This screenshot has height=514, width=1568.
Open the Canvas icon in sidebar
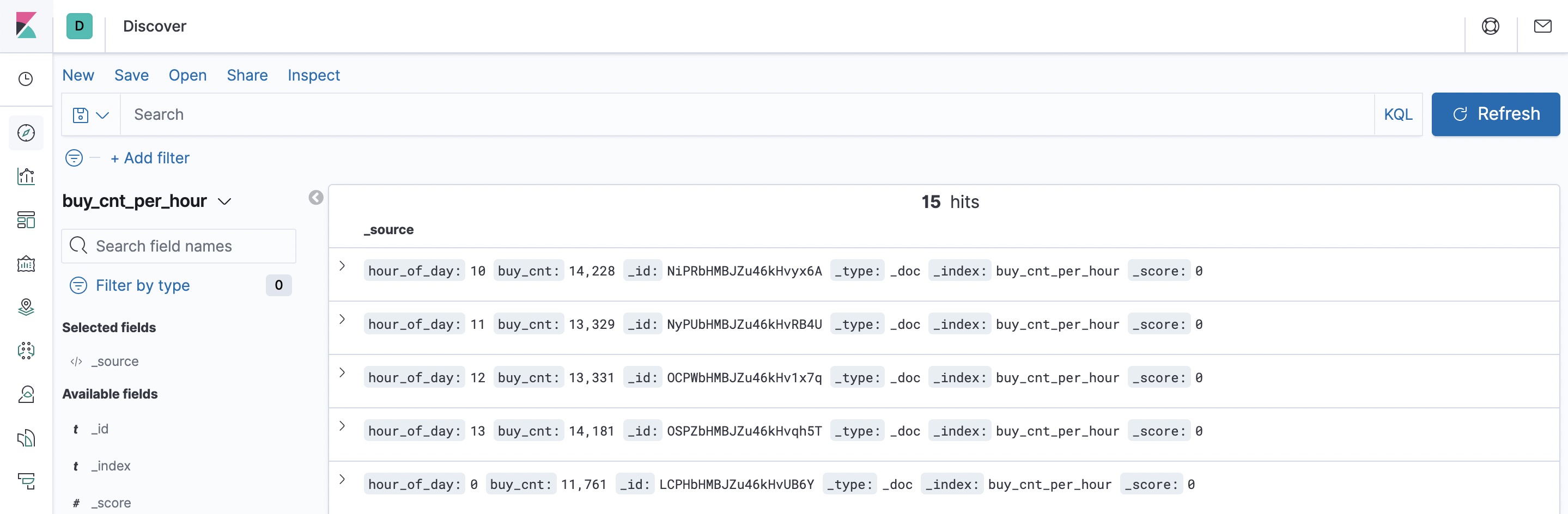click(x=26, y=264)
